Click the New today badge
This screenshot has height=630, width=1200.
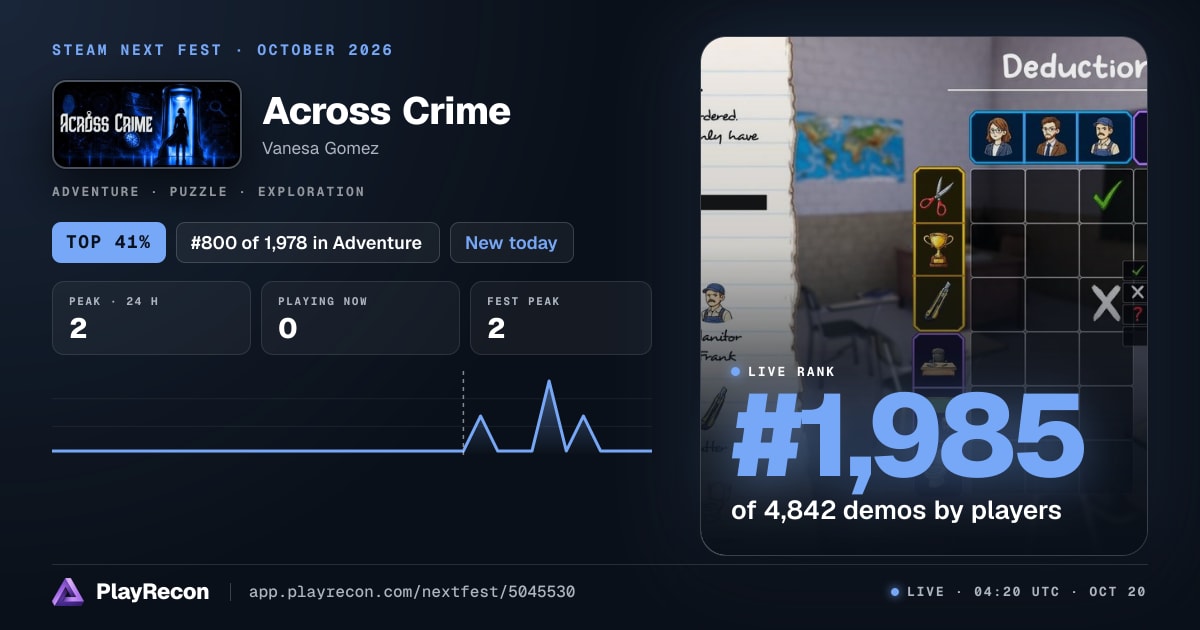tap(512, 243)
